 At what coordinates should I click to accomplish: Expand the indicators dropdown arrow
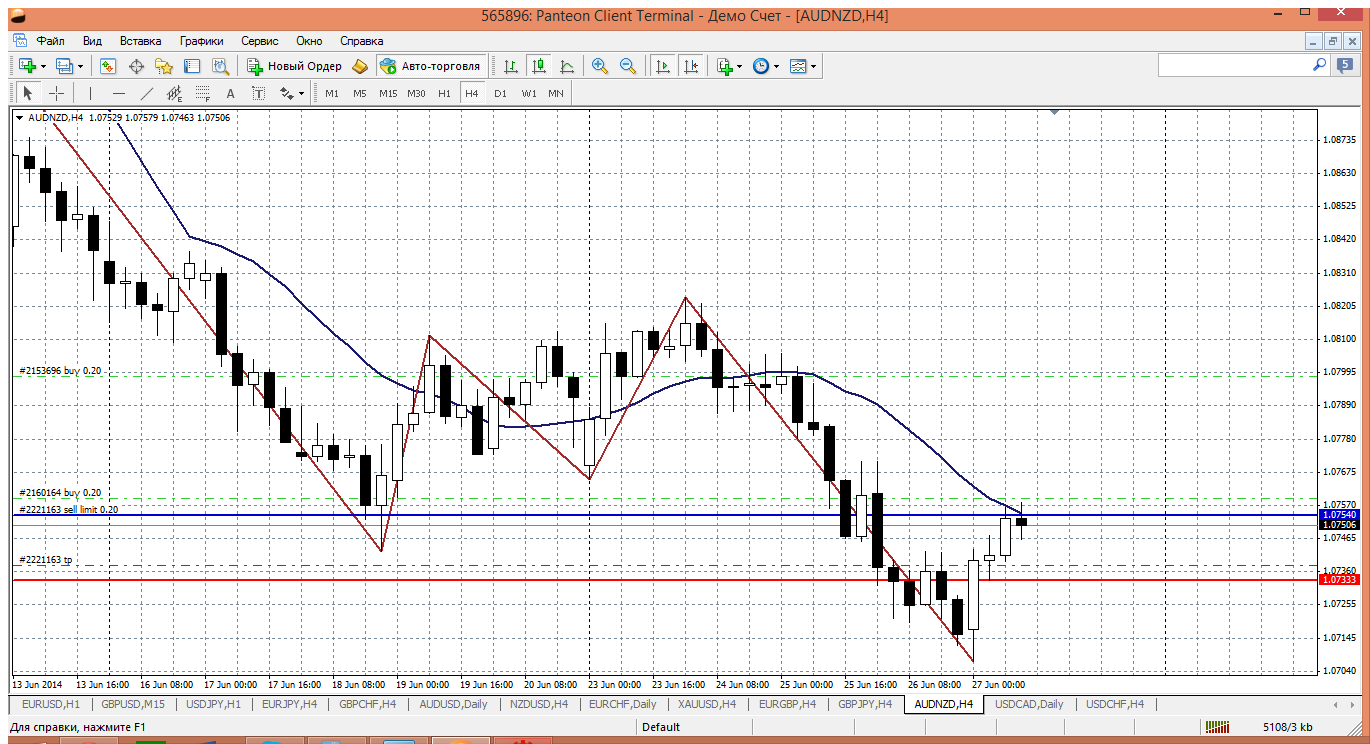pos(740,66)
